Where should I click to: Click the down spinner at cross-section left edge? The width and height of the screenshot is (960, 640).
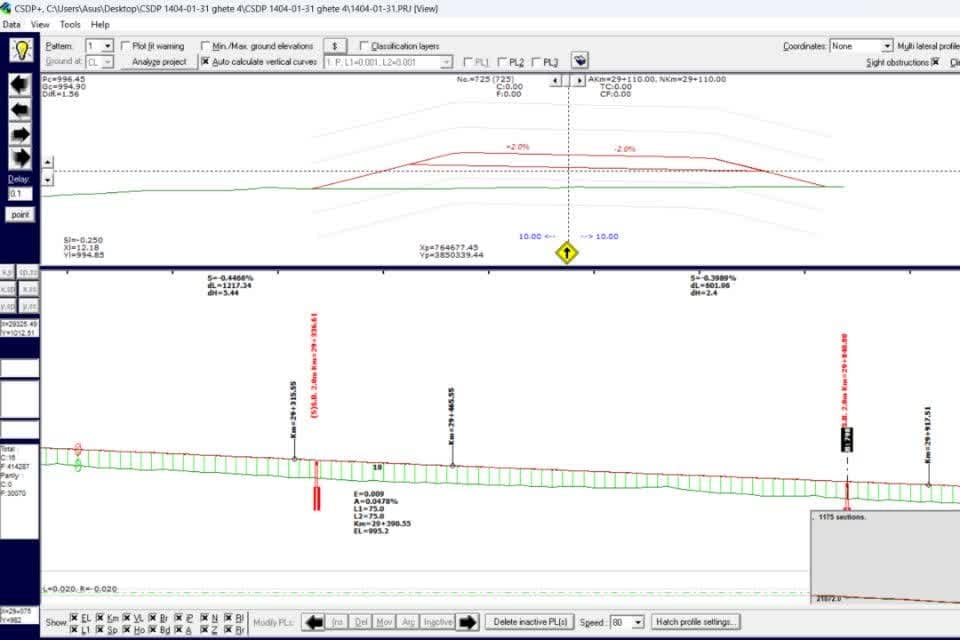(48, 179)
